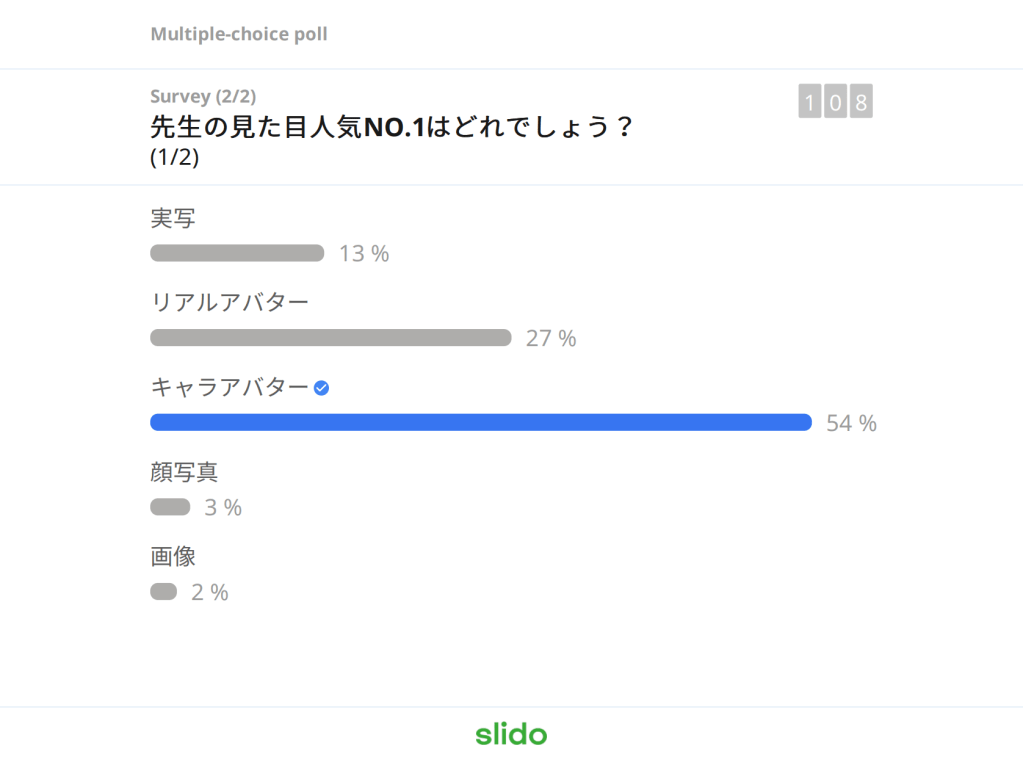Click the (1/2) indicator under the question
This screenshot has width=1023, height=757.
pyautogui.click(x=174, y=158)
